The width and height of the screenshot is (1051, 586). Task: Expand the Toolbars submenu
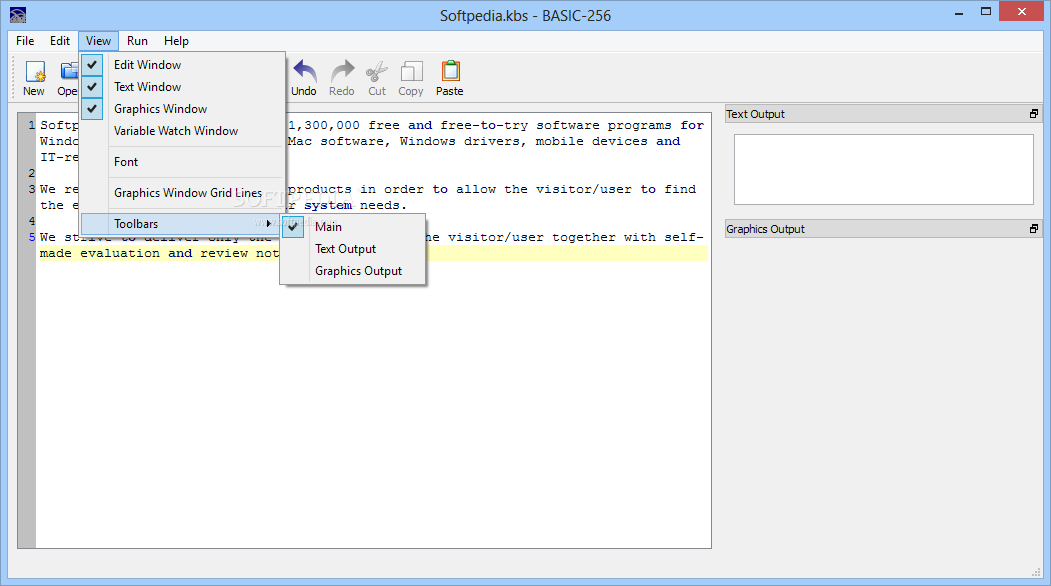[x=181, y=224]
